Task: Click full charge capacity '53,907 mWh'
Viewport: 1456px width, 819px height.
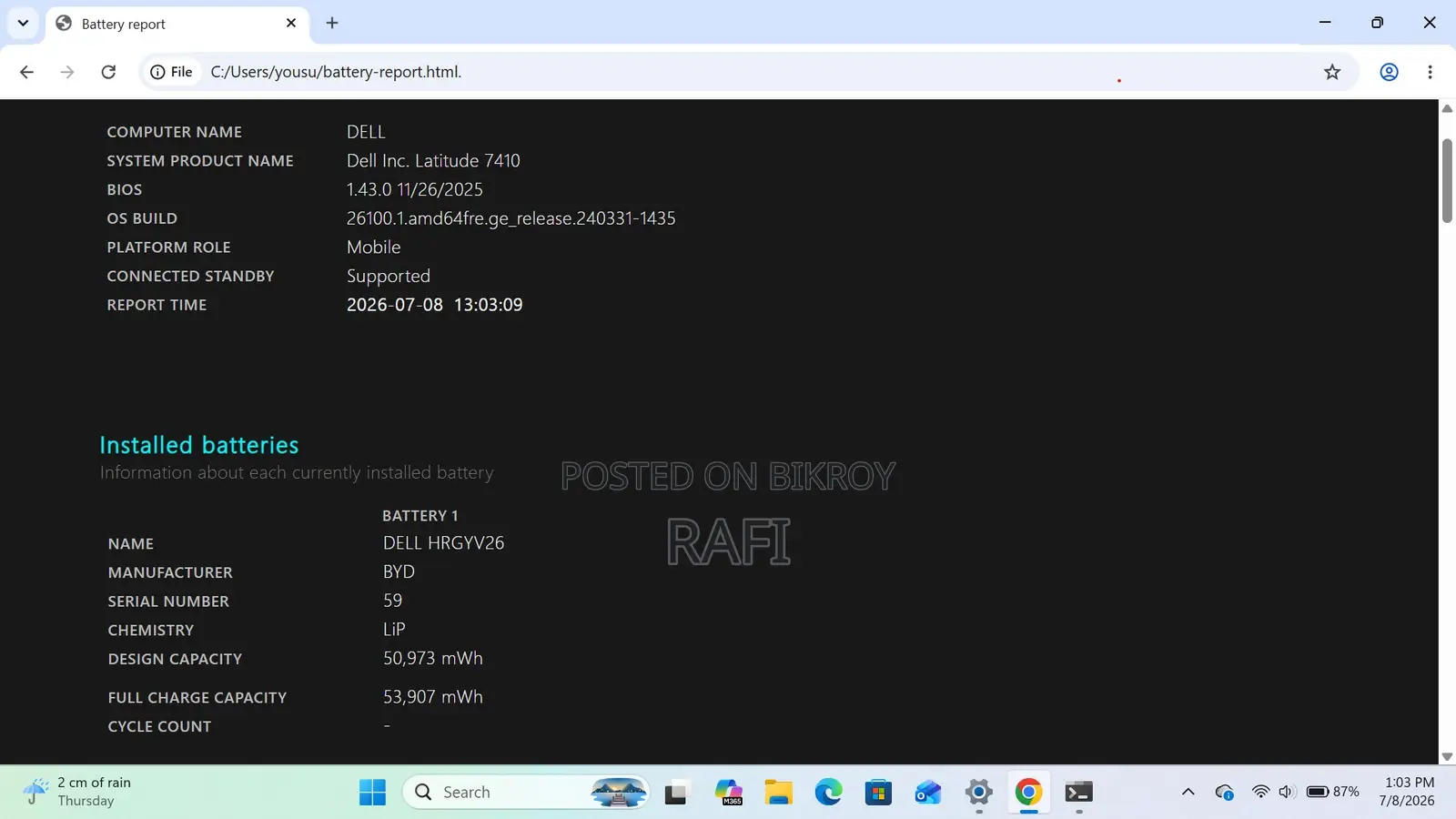Action: (432, 697)
